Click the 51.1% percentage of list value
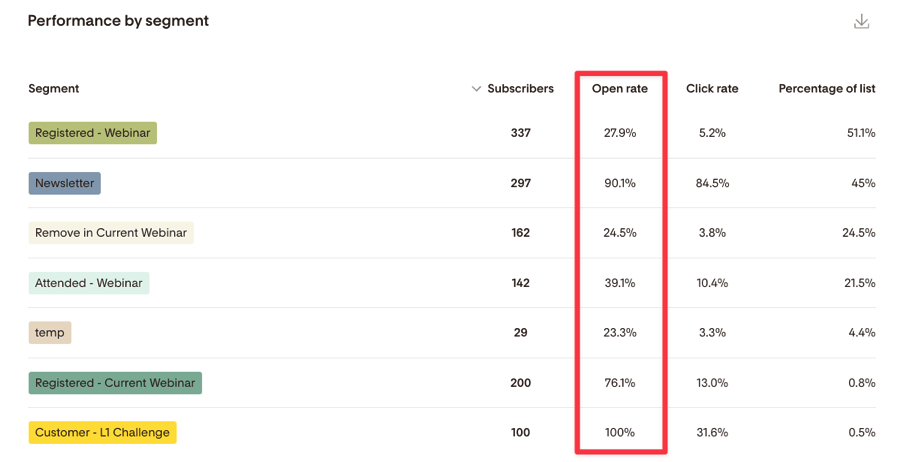The height and width of the screenshot is (462, 904). 861,133
